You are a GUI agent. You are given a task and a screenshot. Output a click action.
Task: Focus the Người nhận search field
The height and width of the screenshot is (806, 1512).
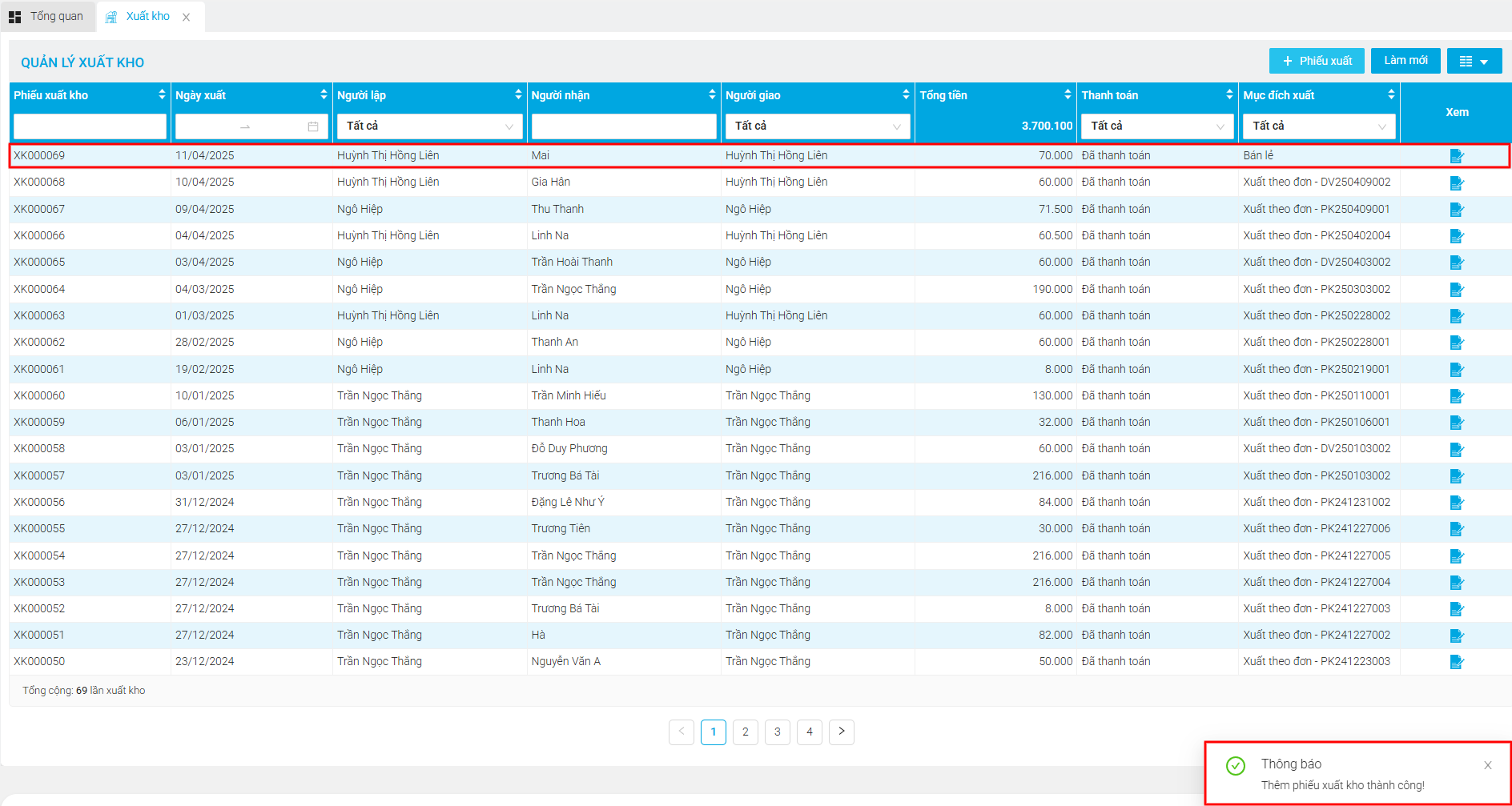624,126
